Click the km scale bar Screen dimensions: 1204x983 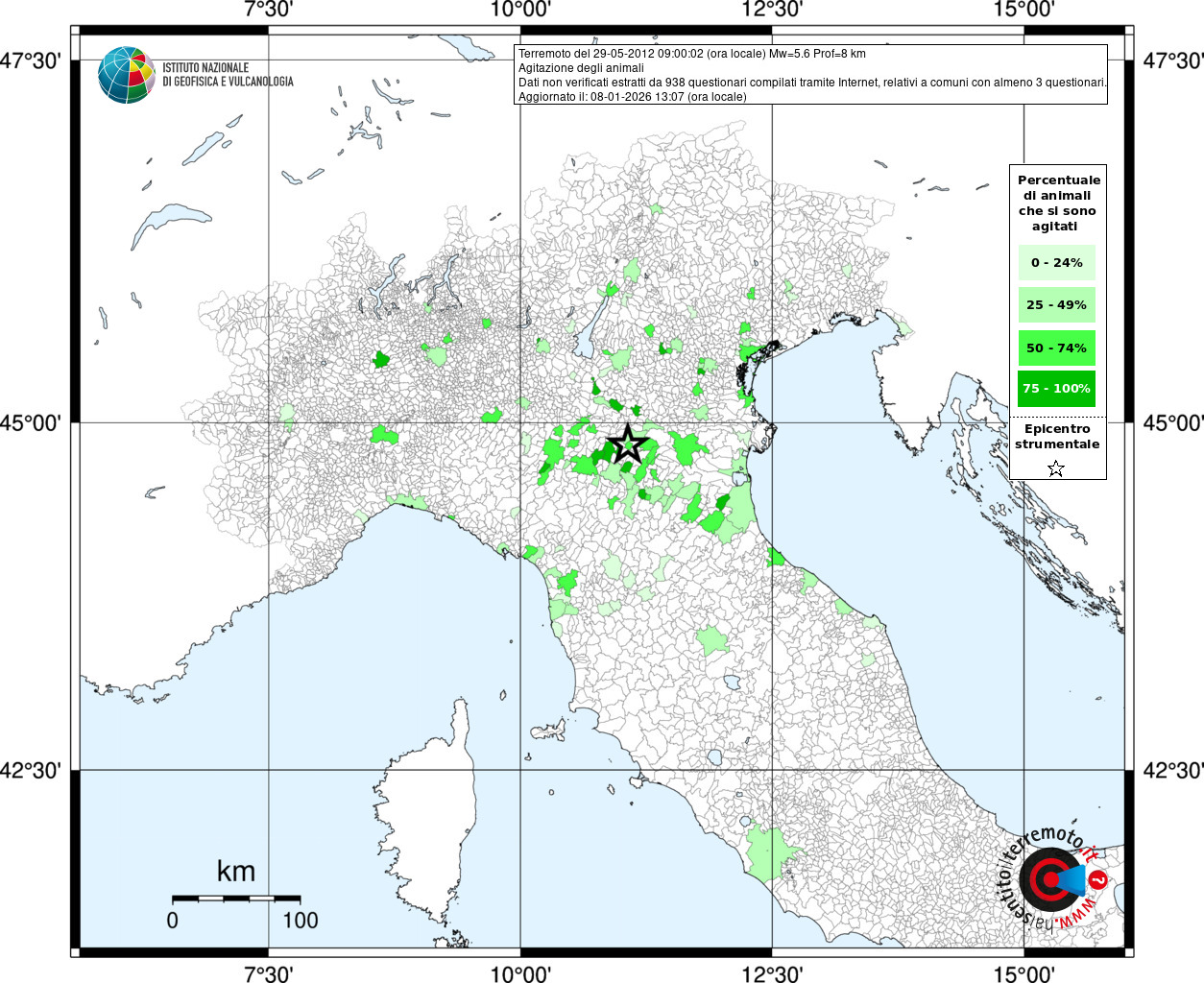click(236, 899)
